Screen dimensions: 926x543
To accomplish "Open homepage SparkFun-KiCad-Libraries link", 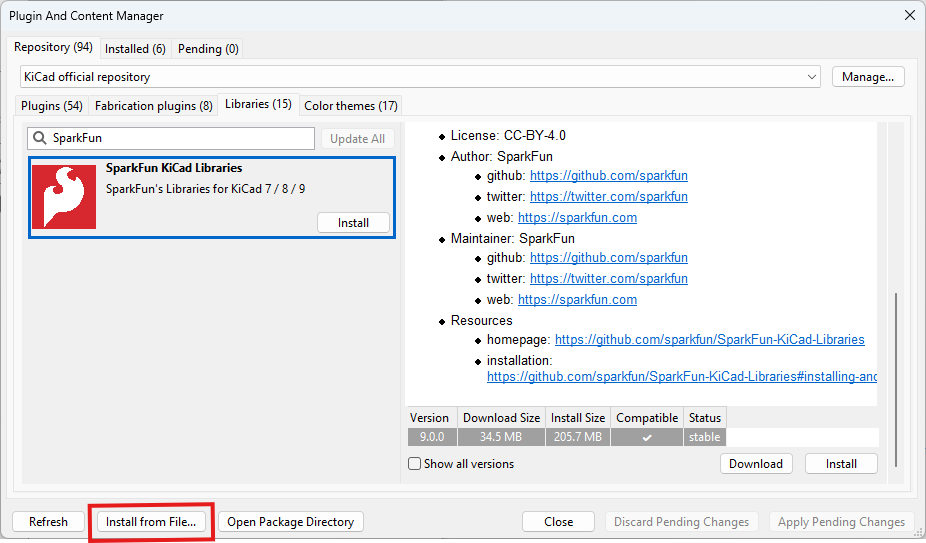I will (x=710, y=340).
